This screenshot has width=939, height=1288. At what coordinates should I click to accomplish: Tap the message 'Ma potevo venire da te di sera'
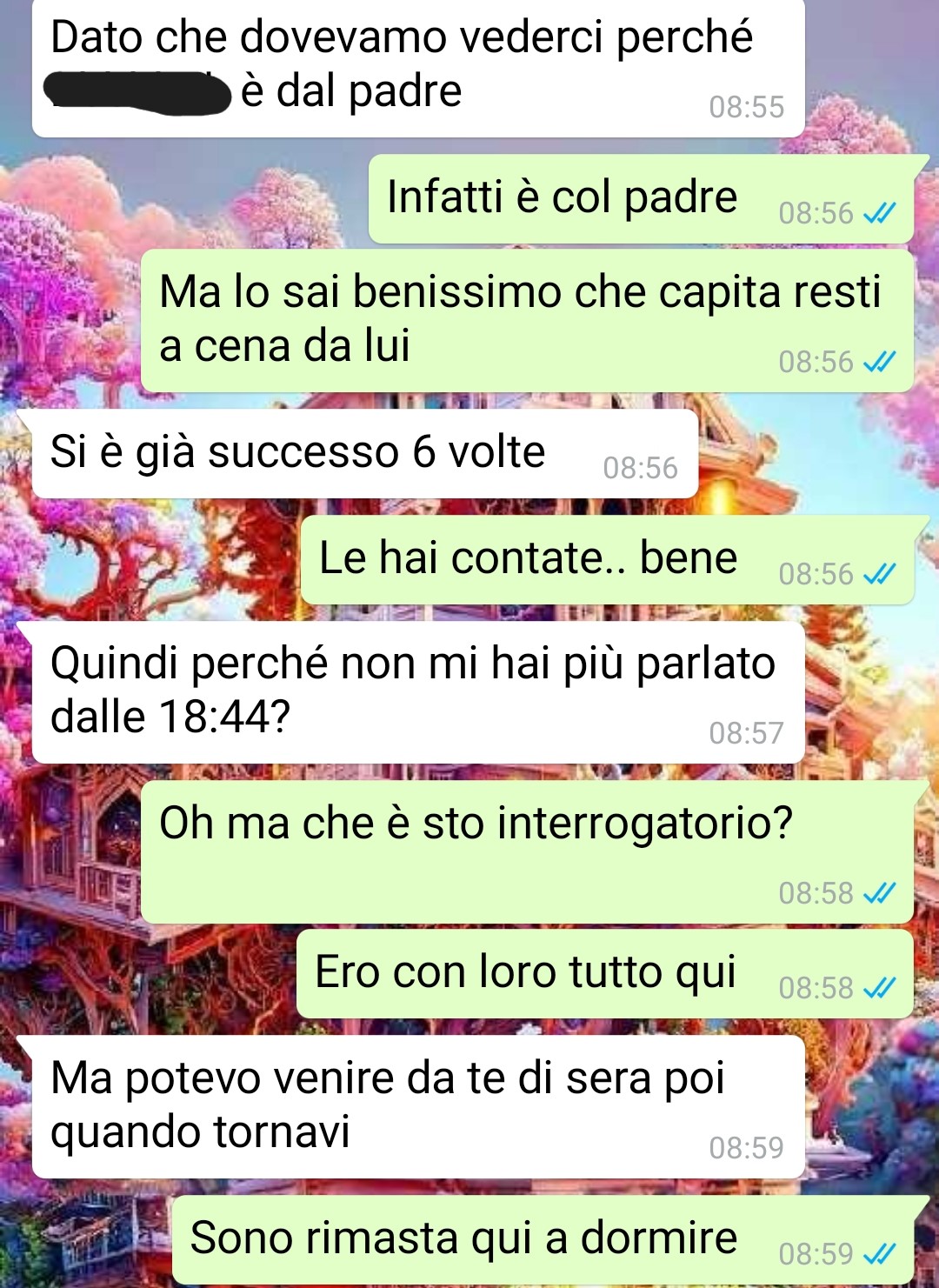tap(418, 1107)
